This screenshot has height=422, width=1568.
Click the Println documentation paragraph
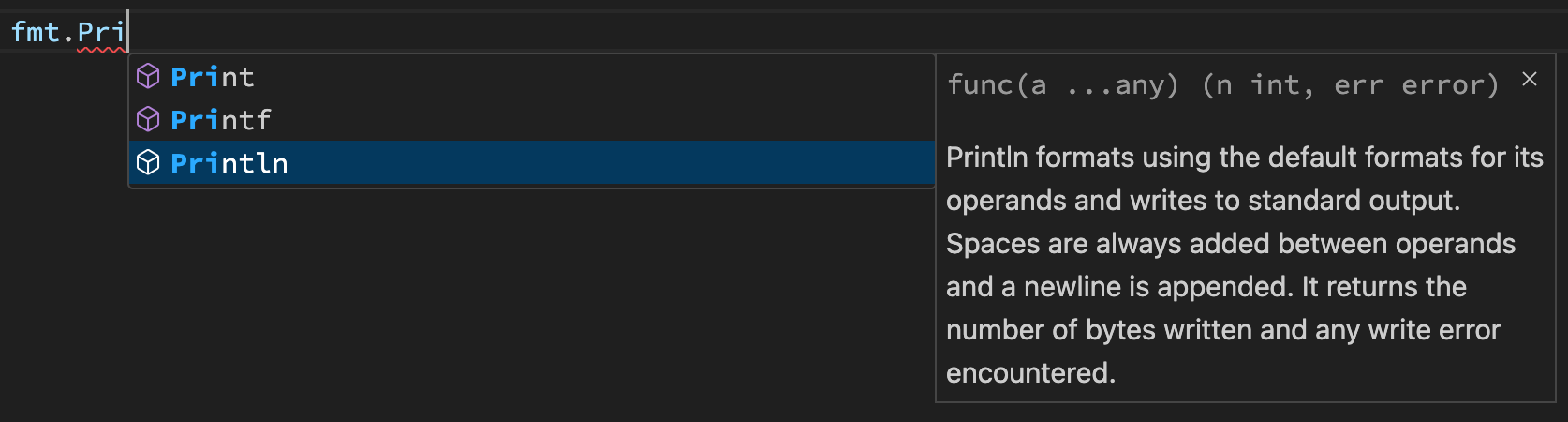[1244, 264]
